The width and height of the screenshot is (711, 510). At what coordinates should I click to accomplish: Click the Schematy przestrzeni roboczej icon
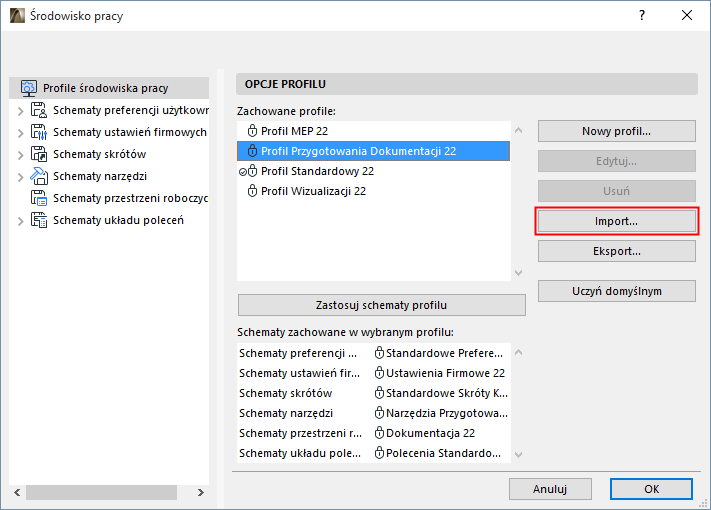[x=39, y=198]
